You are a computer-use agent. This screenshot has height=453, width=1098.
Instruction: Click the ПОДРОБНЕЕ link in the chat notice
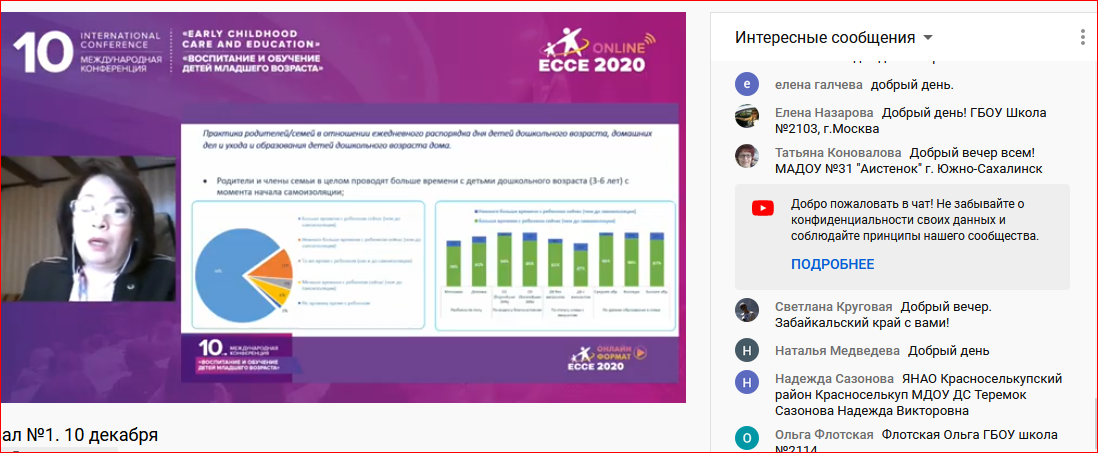[x=833, y=265]
